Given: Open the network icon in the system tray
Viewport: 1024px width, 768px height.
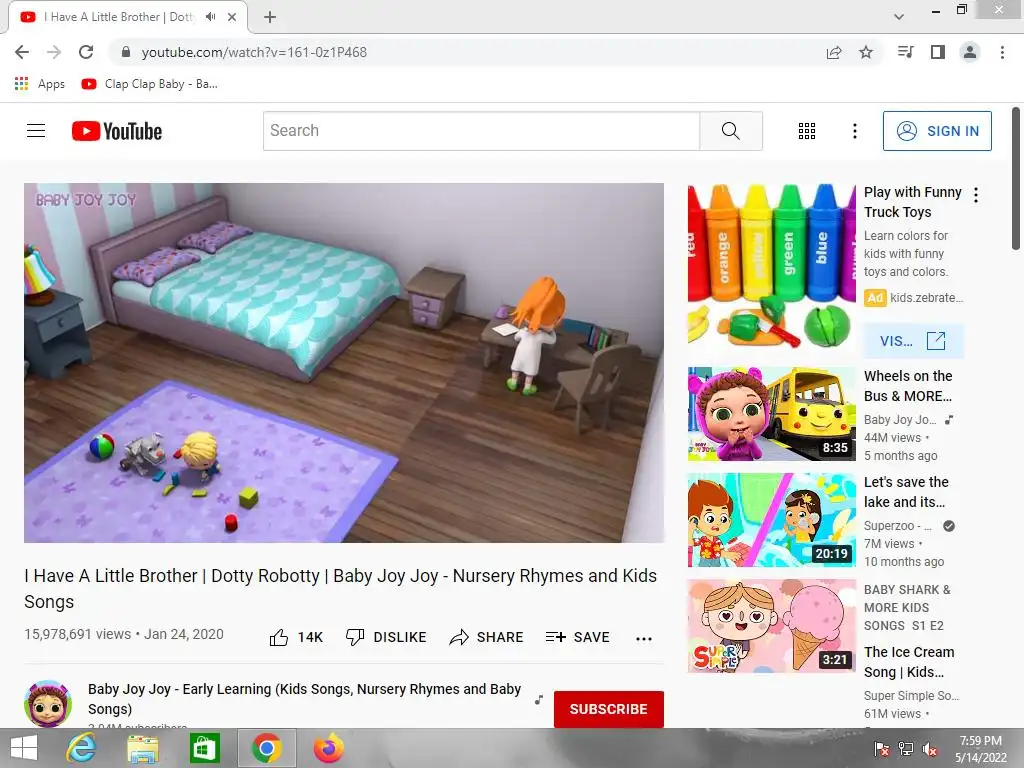Looking at the screenshot, I should (905, 749).
